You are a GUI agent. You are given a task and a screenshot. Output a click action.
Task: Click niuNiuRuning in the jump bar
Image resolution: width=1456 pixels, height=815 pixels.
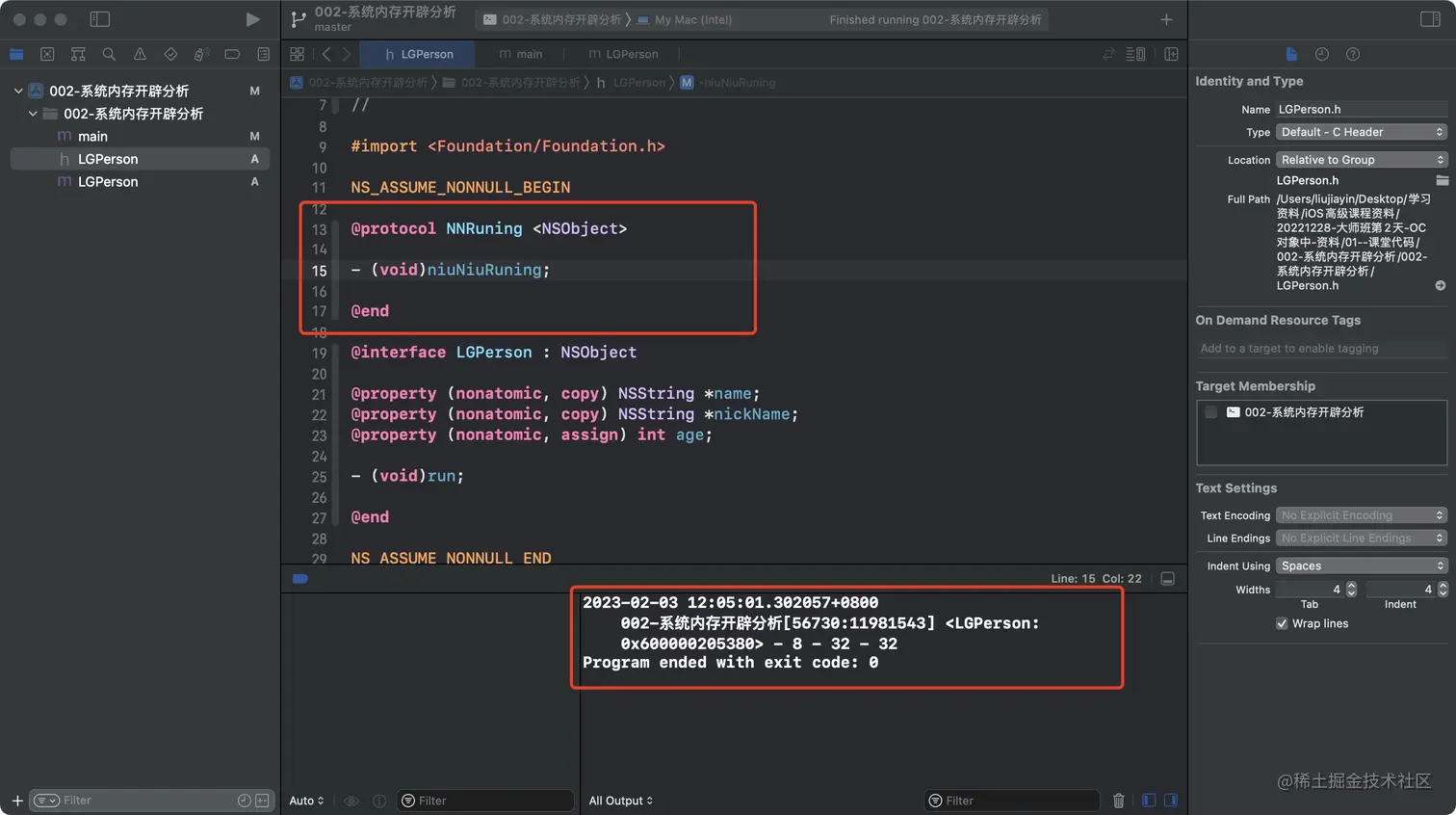pos(728,83)
